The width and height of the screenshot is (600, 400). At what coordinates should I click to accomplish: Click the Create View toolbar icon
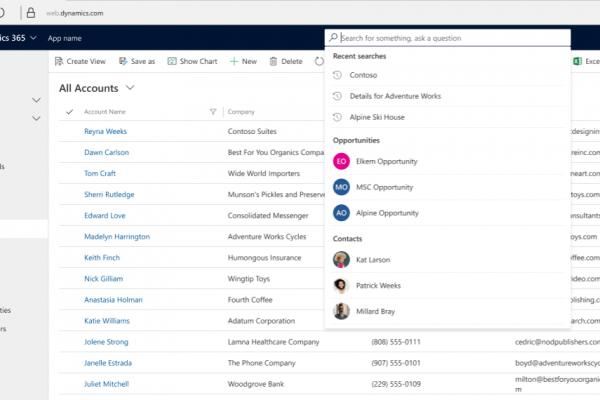(x=59, y=61)
